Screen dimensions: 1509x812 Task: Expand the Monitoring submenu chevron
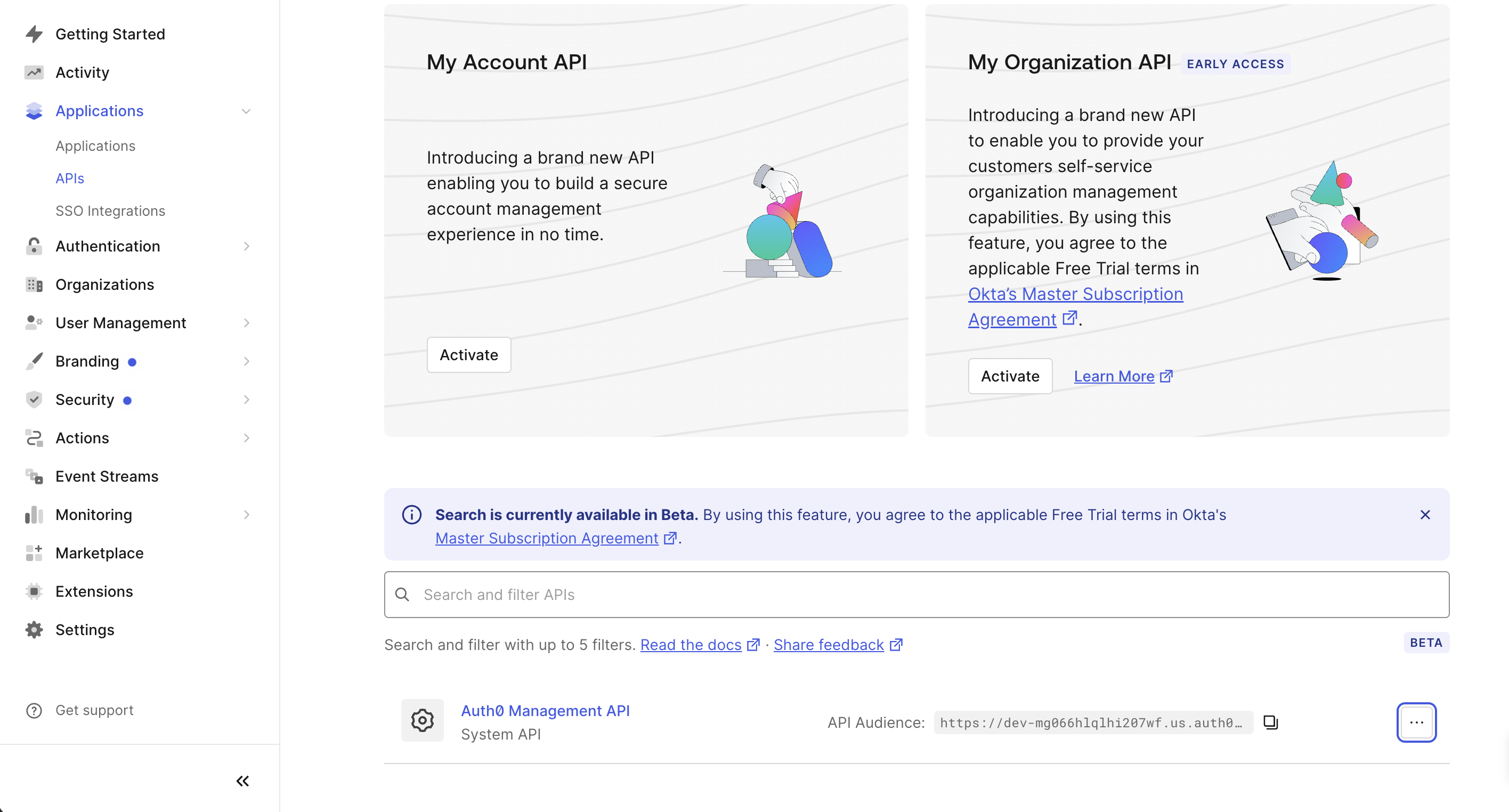(x=246, y=515)
